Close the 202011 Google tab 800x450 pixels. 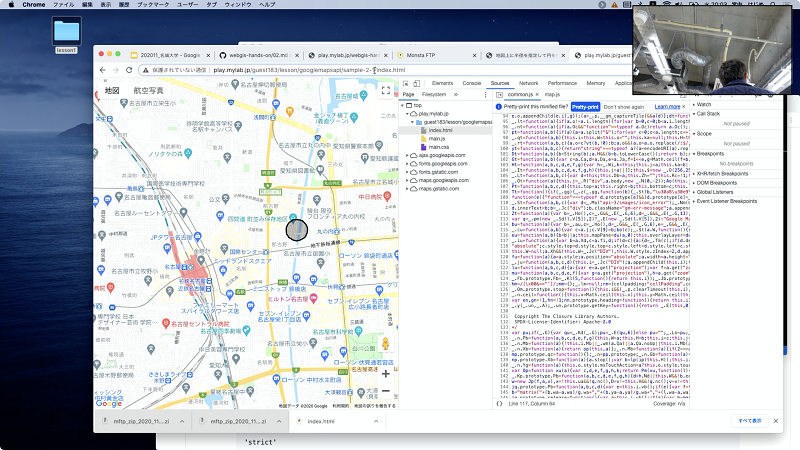[x=208, y=55]
